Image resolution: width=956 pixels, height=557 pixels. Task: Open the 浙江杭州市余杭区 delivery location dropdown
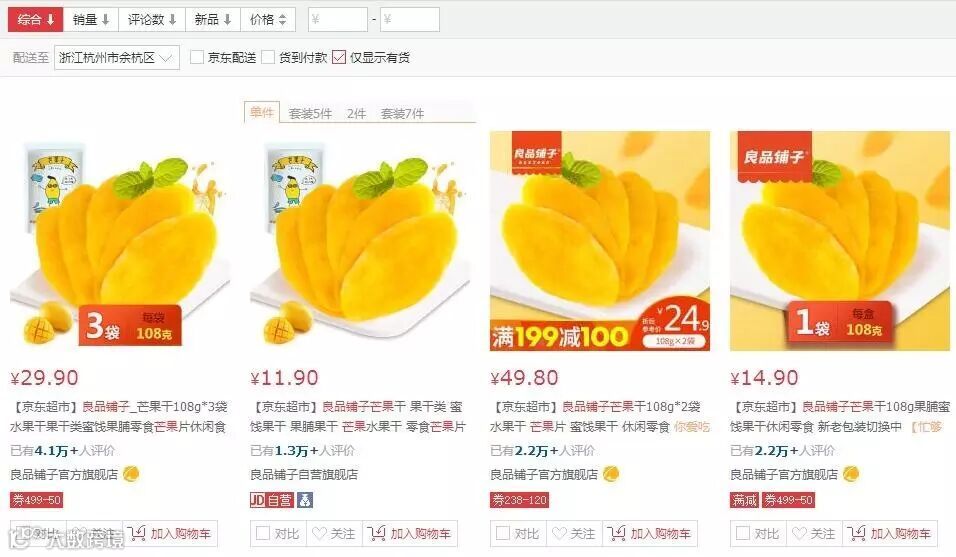point(116,57)
